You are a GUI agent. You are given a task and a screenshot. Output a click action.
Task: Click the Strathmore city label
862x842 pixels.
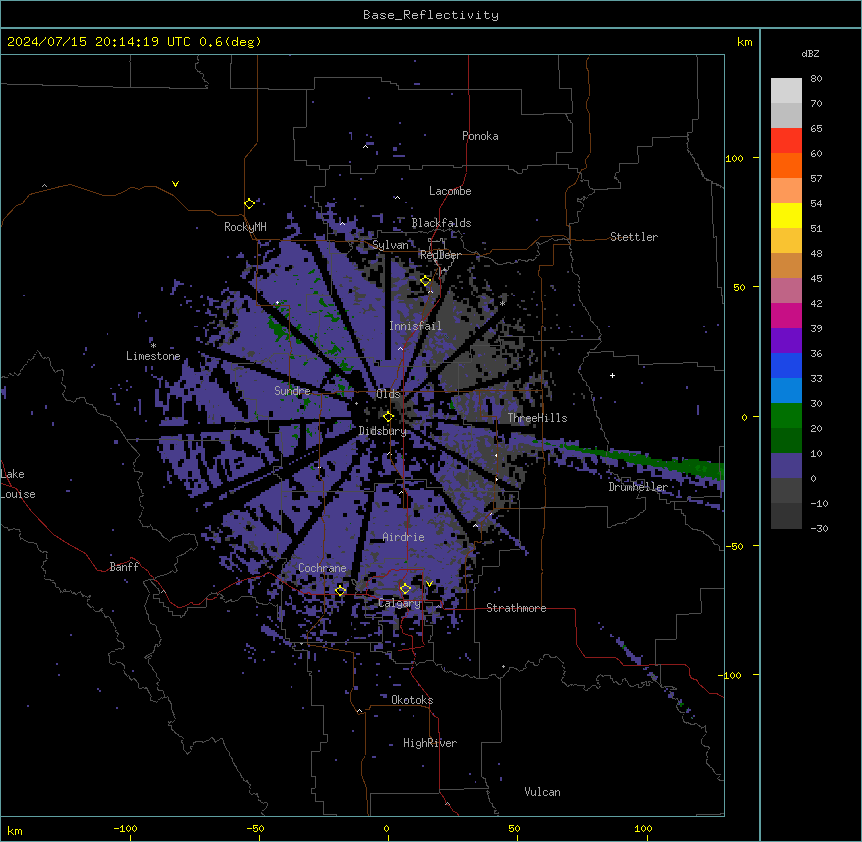[516, 608]
